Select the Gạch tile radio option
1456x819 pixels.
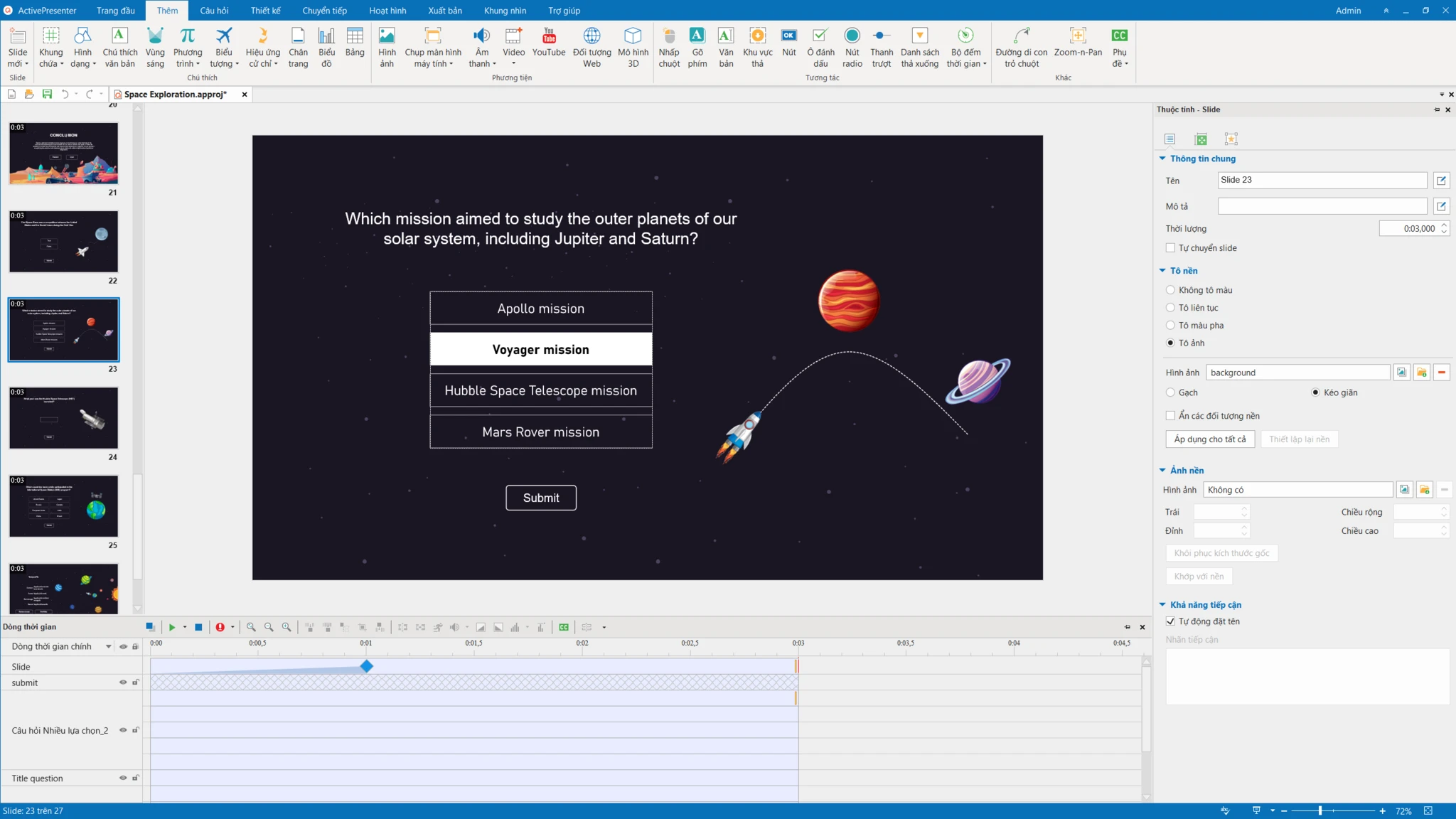pos(1170,392)
